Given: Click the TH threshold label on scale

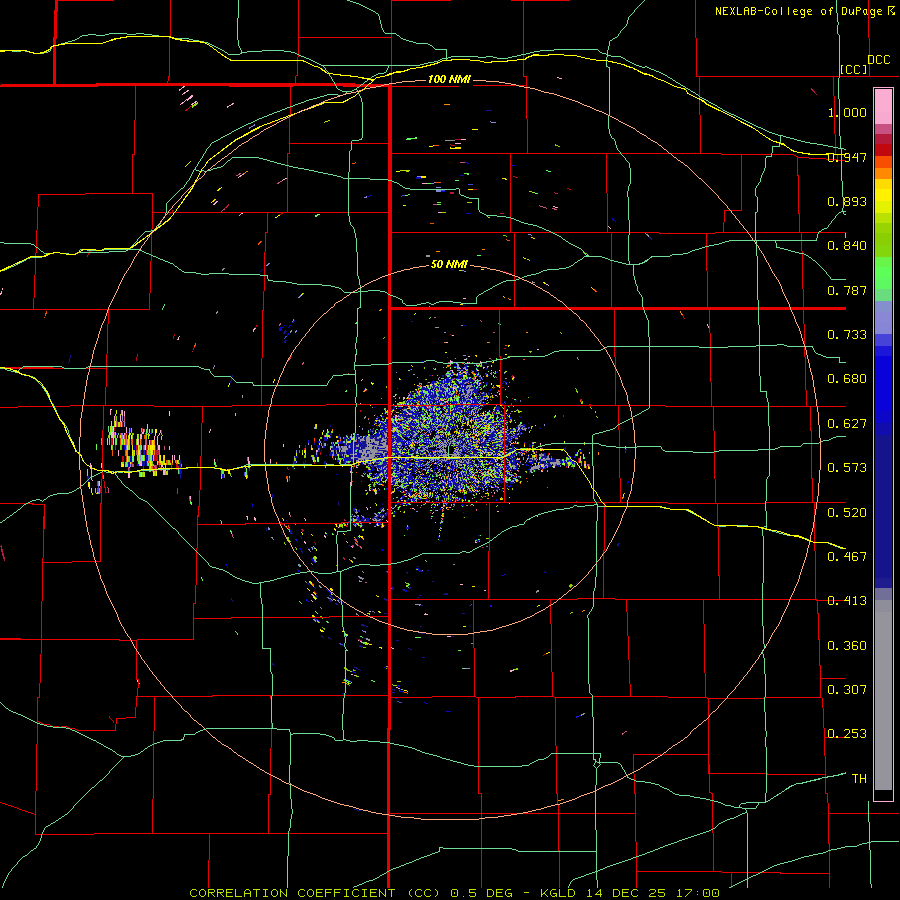Looking at the screenshot, I should point(859,779).
